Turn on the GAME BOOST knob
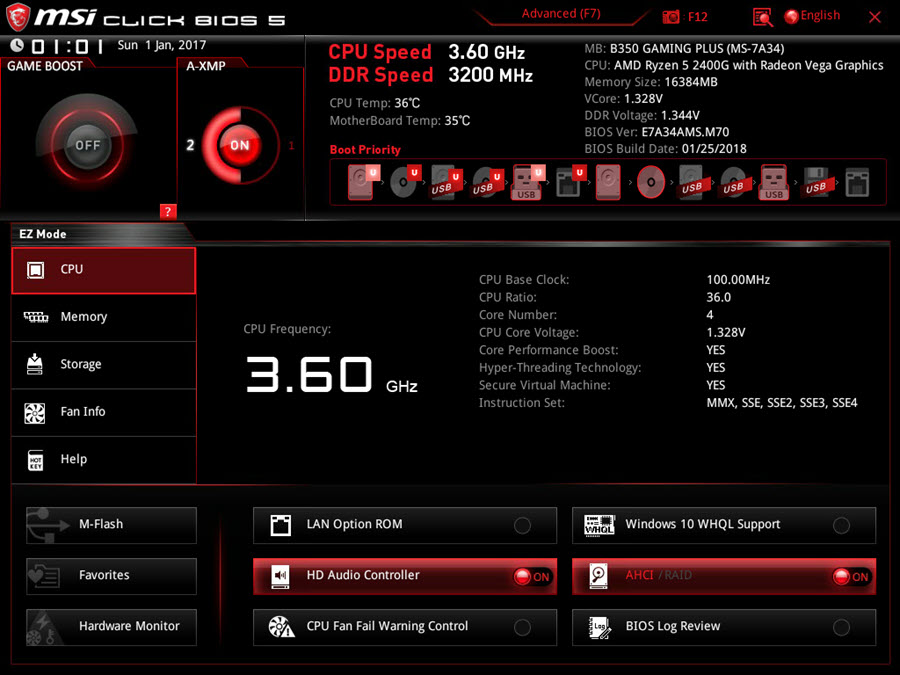900x675 pixels. (88, 145)
